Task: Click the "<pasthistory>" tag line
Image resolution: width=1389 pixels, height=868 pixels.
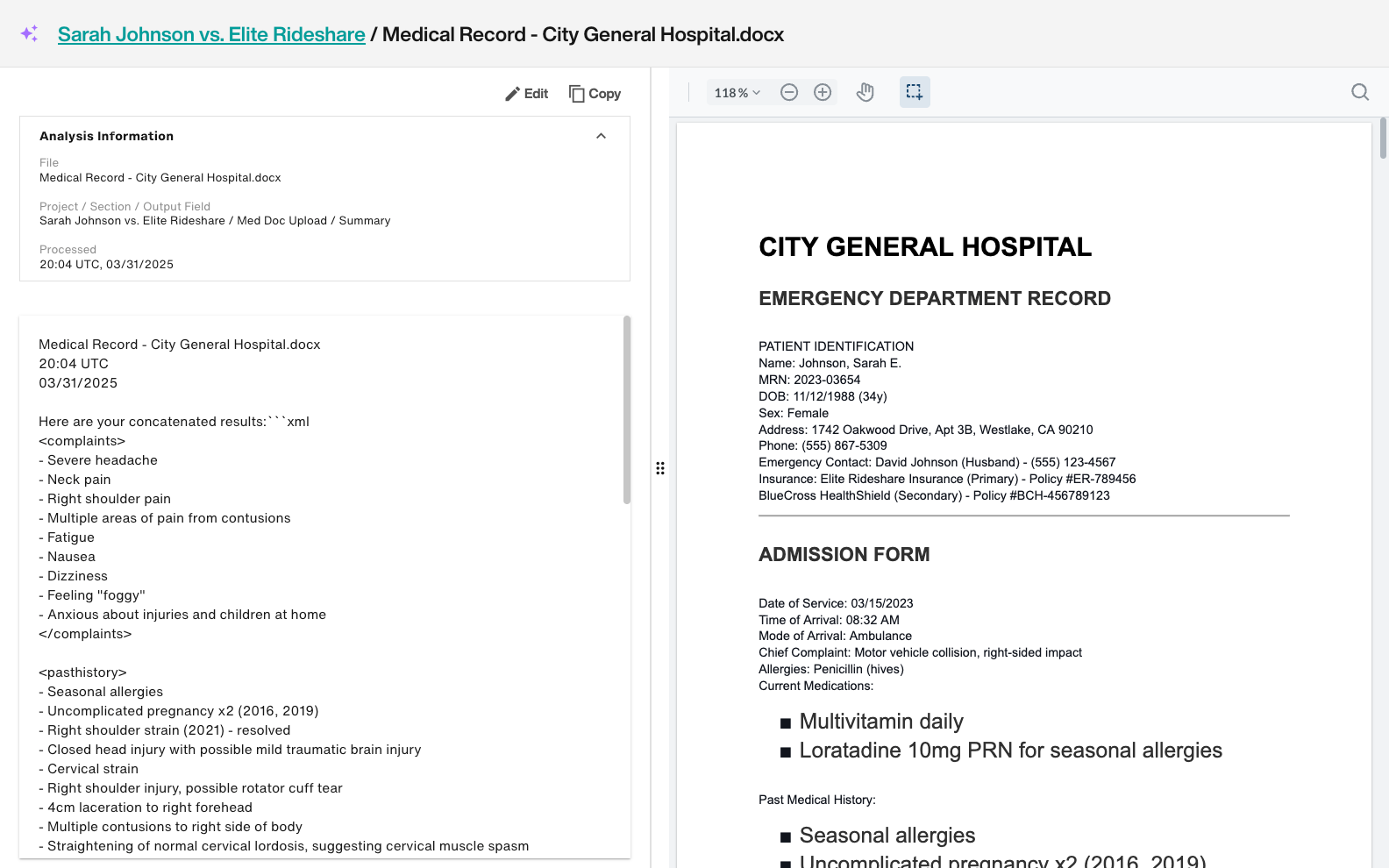Action: 82,672
